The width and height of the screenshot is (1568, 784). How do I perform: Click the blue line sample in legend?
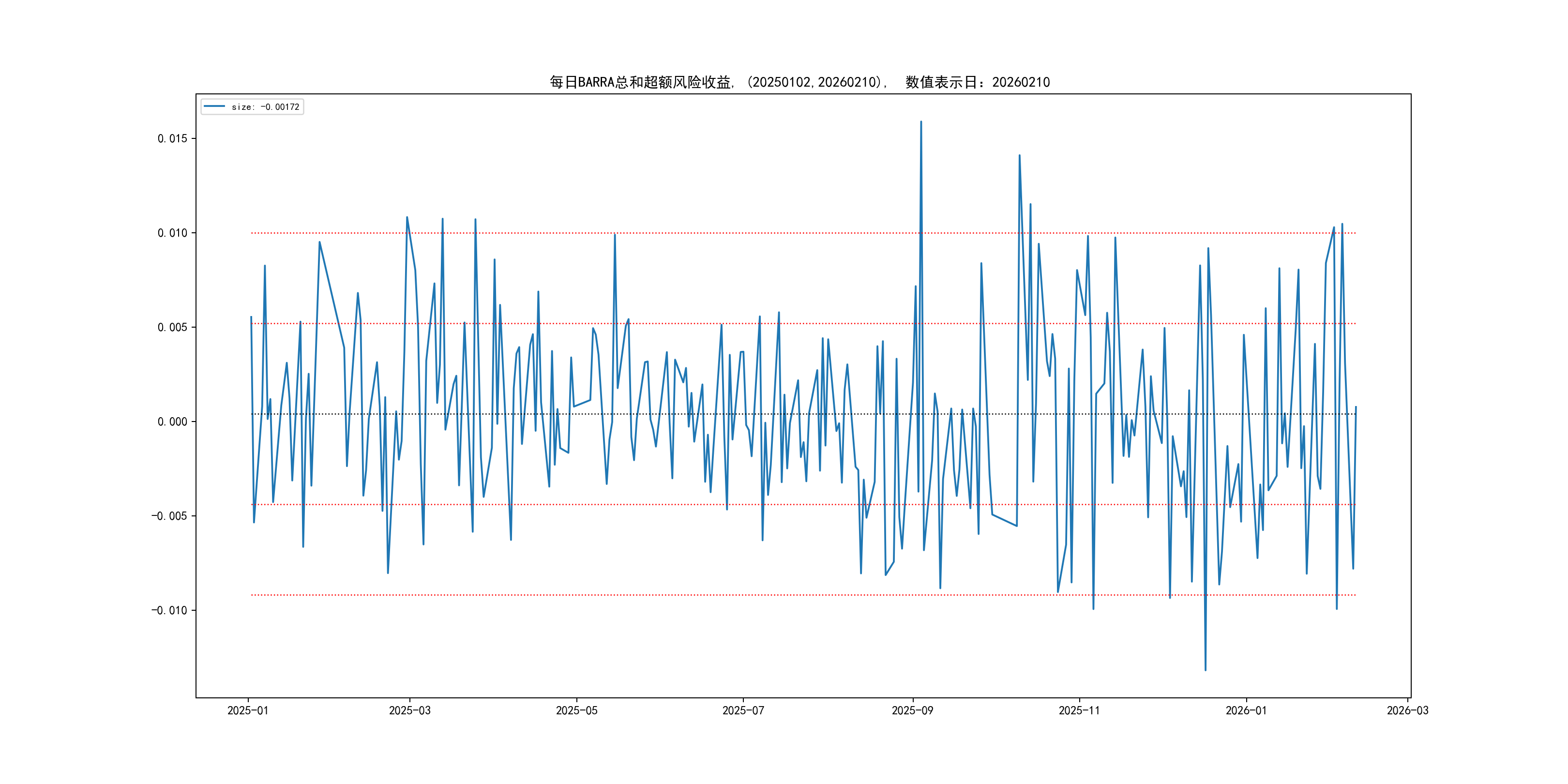tap(214, 106)
